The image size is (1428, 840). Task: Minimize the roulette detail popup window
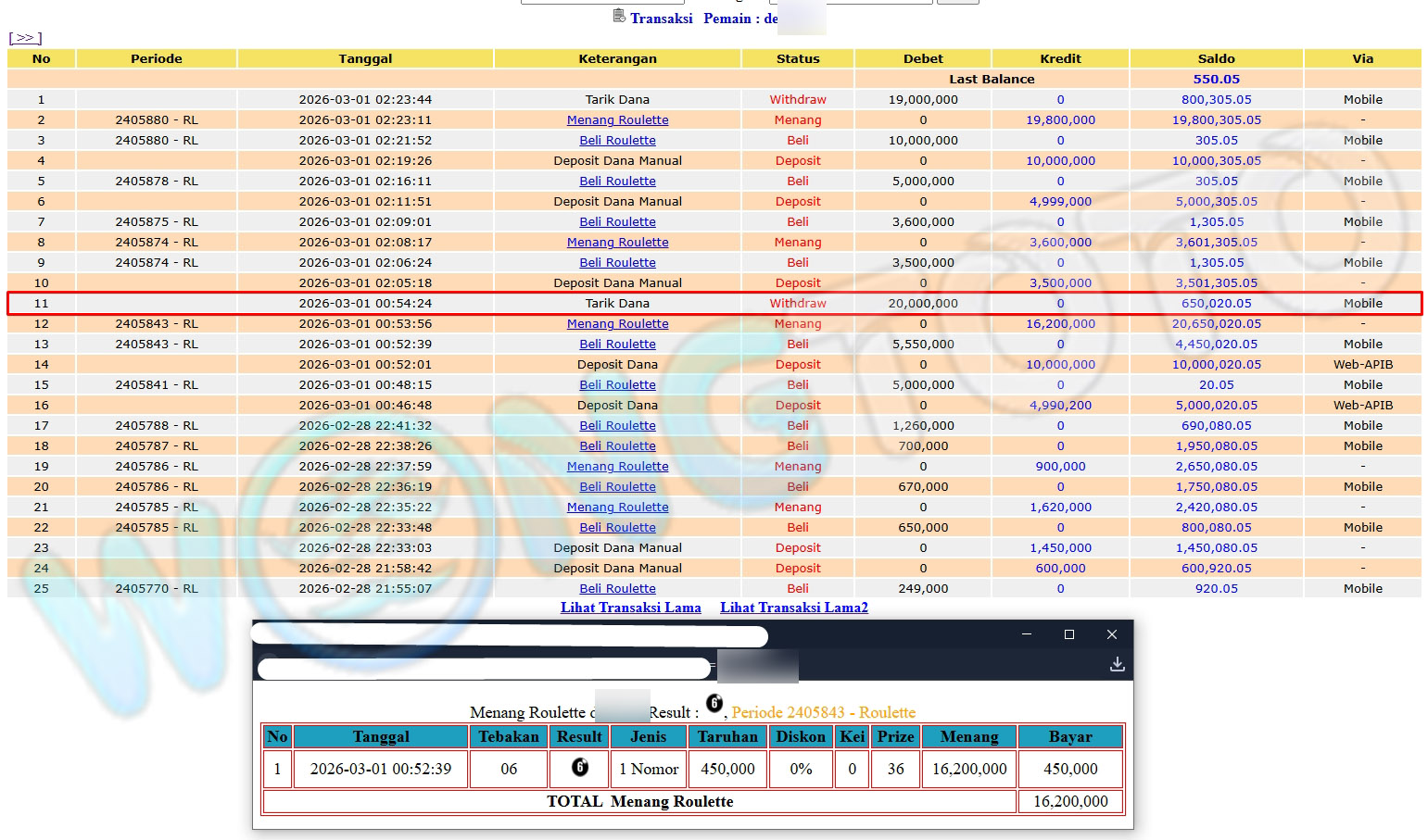[1026, 634]
